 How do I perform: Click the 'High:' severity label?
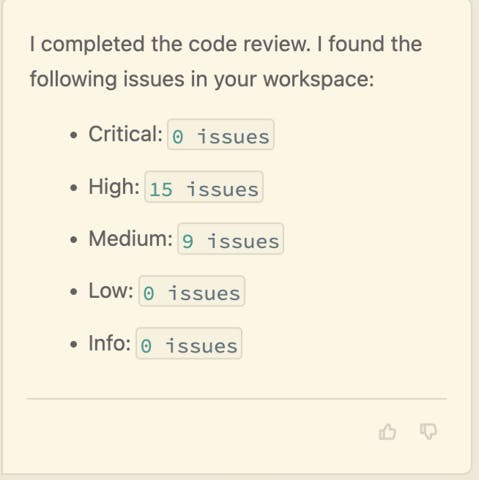tap(114, 186)
